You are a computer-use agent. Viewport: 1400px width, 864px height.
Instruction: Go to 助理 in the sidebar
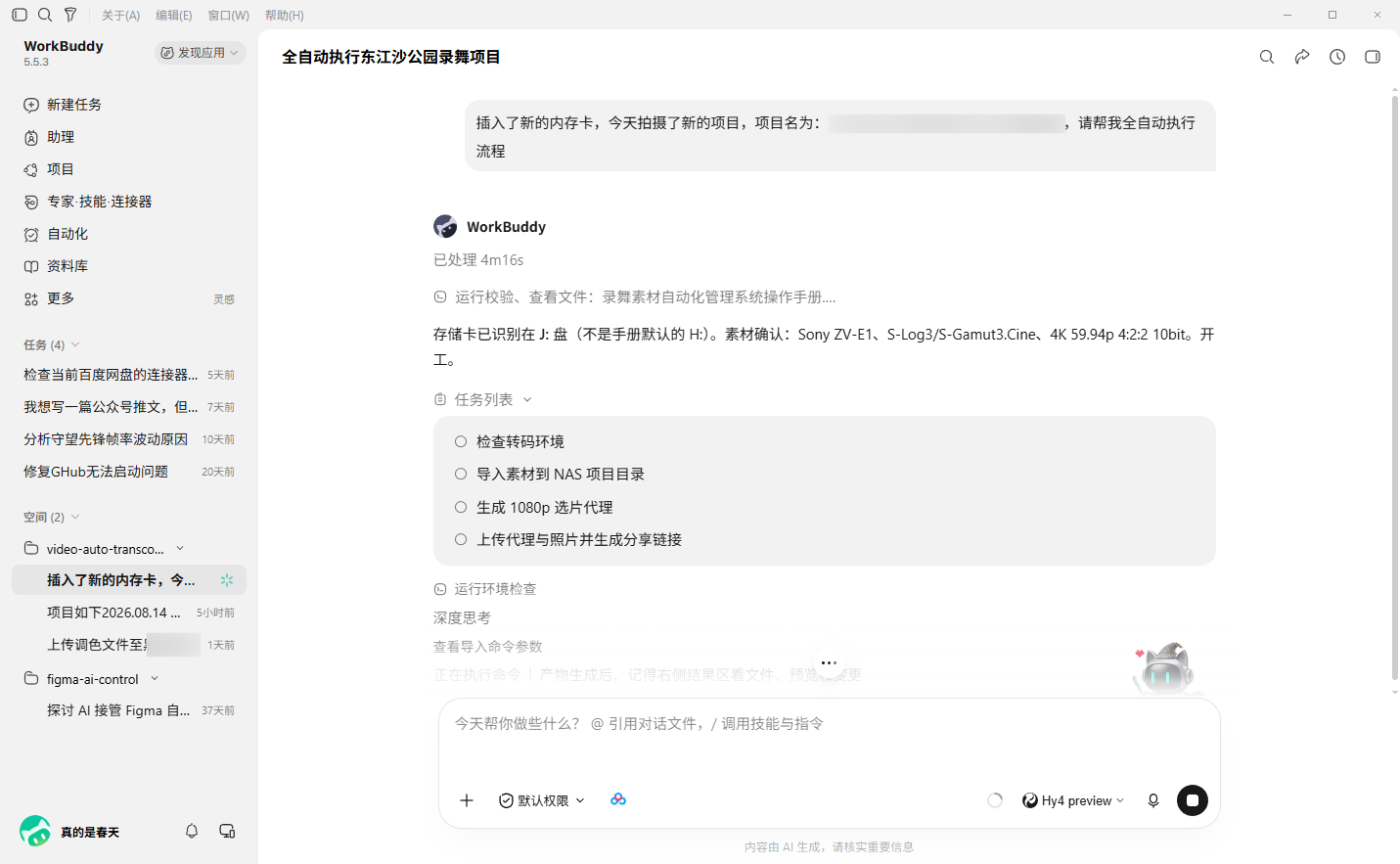[x=129, y=137]
